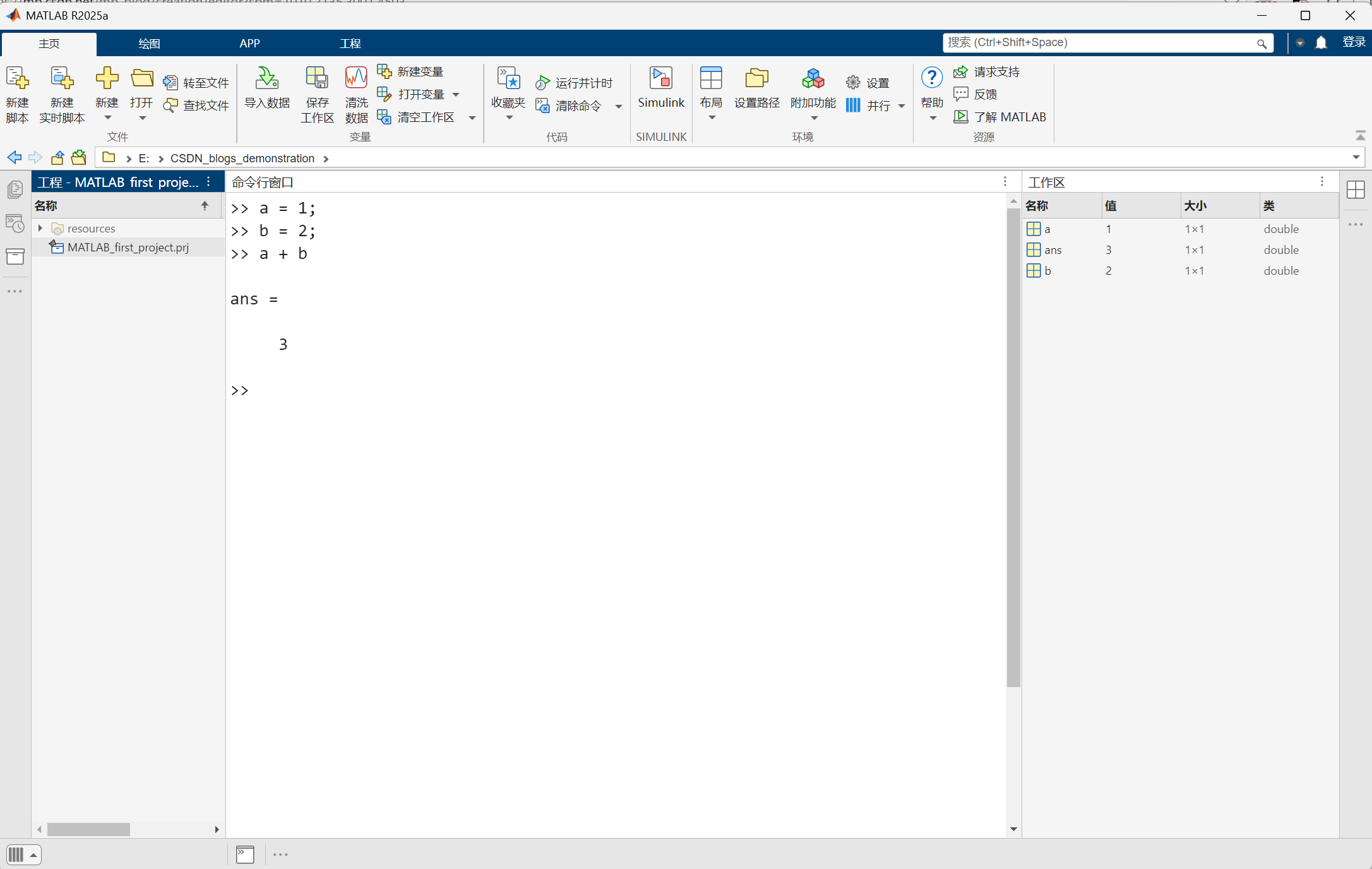Click 了解 MATLAB (Learn MATLAB) button
Image resolution: width=1372 pixels, height=869 pixels.
(x=1009, y=117)
